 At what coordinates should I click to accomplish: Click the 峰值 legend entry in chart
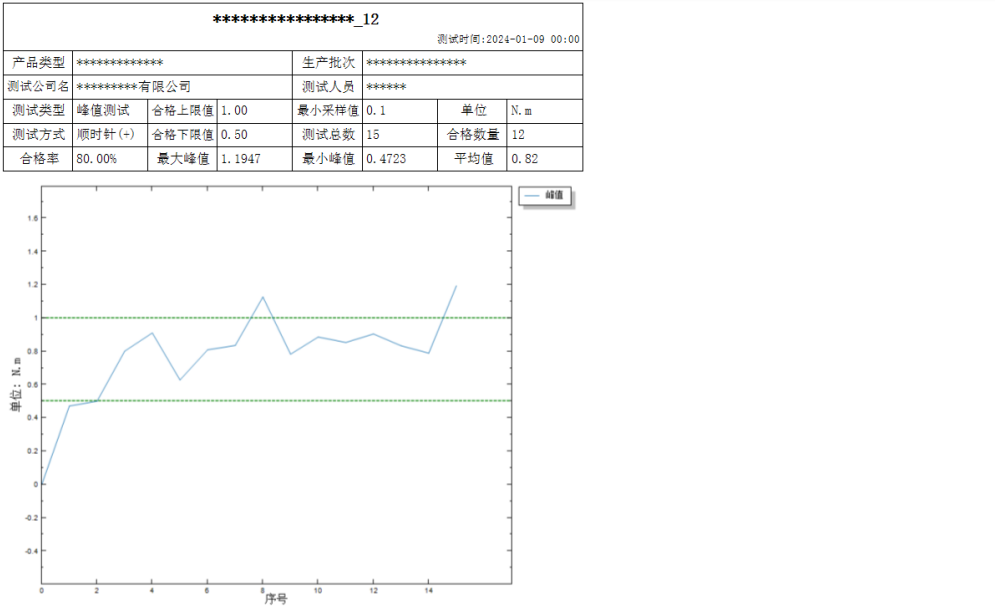click(555, 196)
